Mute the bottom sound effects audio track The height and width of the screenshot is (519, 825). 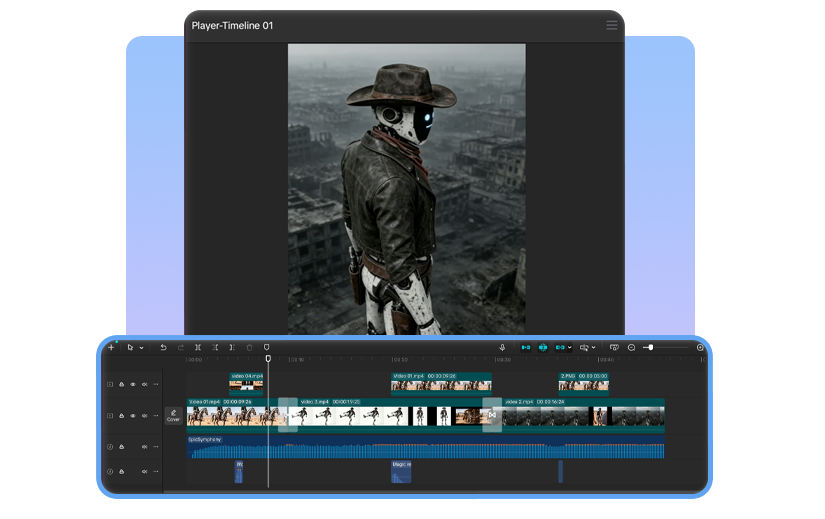click(144, 472)
